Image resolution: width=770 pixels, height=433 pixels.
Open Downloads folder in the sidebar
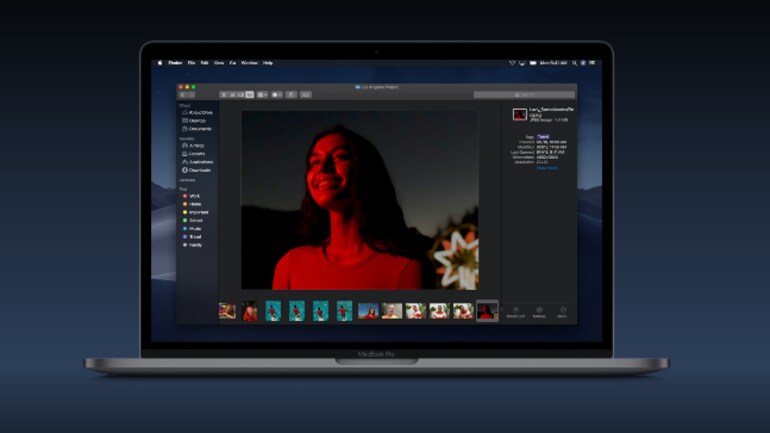[x=199, y=170]
